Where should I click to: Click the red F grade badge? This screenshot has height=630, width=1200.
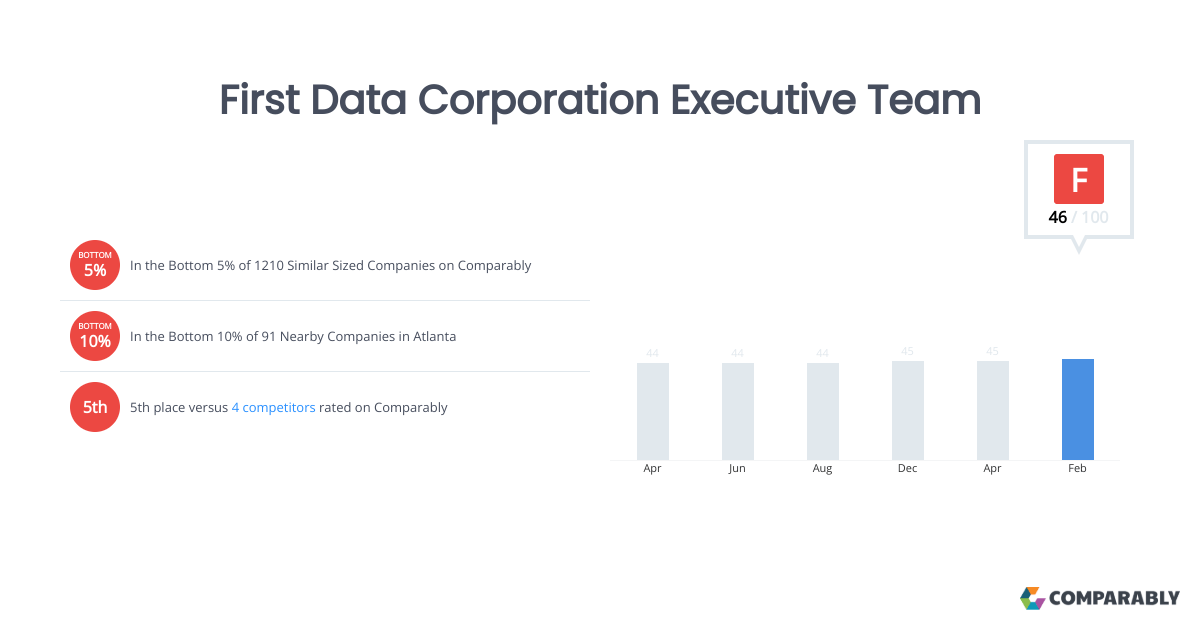pos(1078,179)
